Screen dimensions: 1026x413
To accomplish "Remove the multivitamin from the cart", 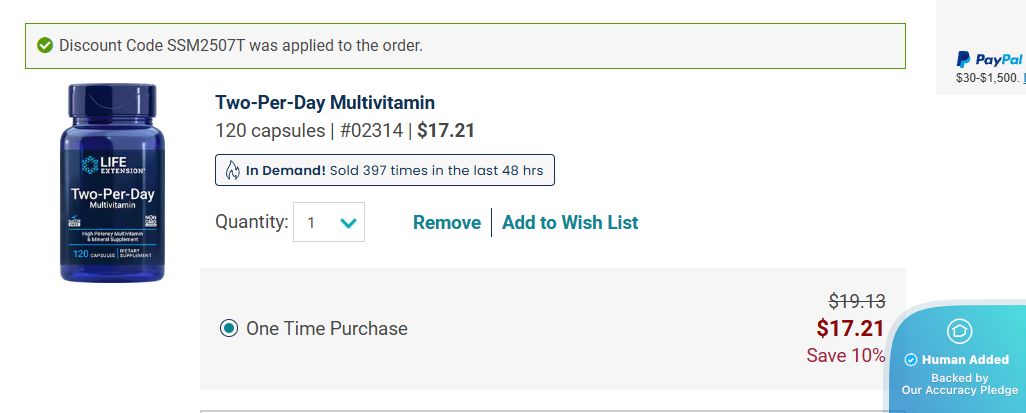I will click(x=446, y=222).
